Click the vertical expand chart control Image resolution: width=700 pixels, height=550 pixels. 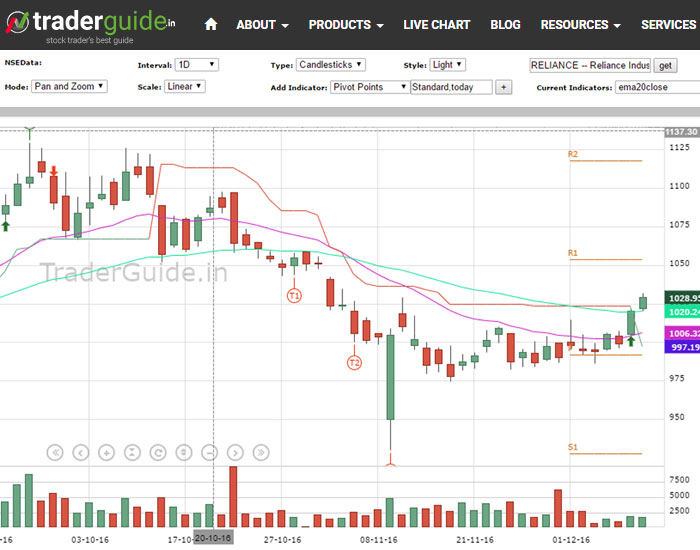coord(184,453)
